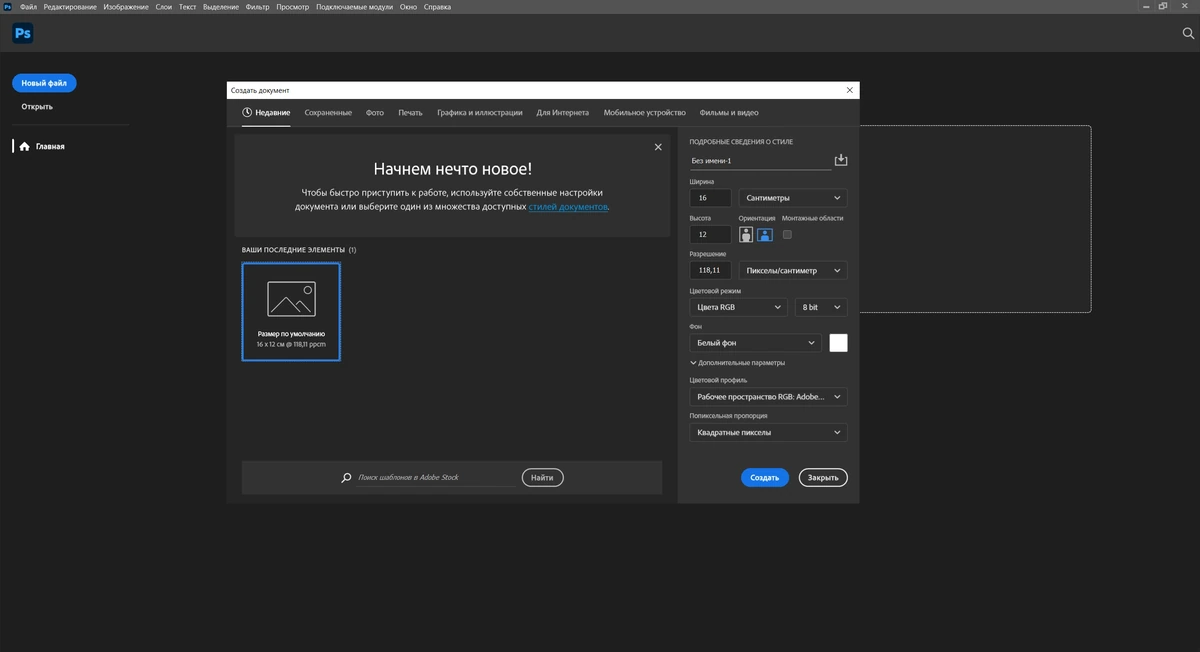This screenshot has width=1200, height=652.
Task: Close the Создать документ dialog via X
Action: pos(850,90)
